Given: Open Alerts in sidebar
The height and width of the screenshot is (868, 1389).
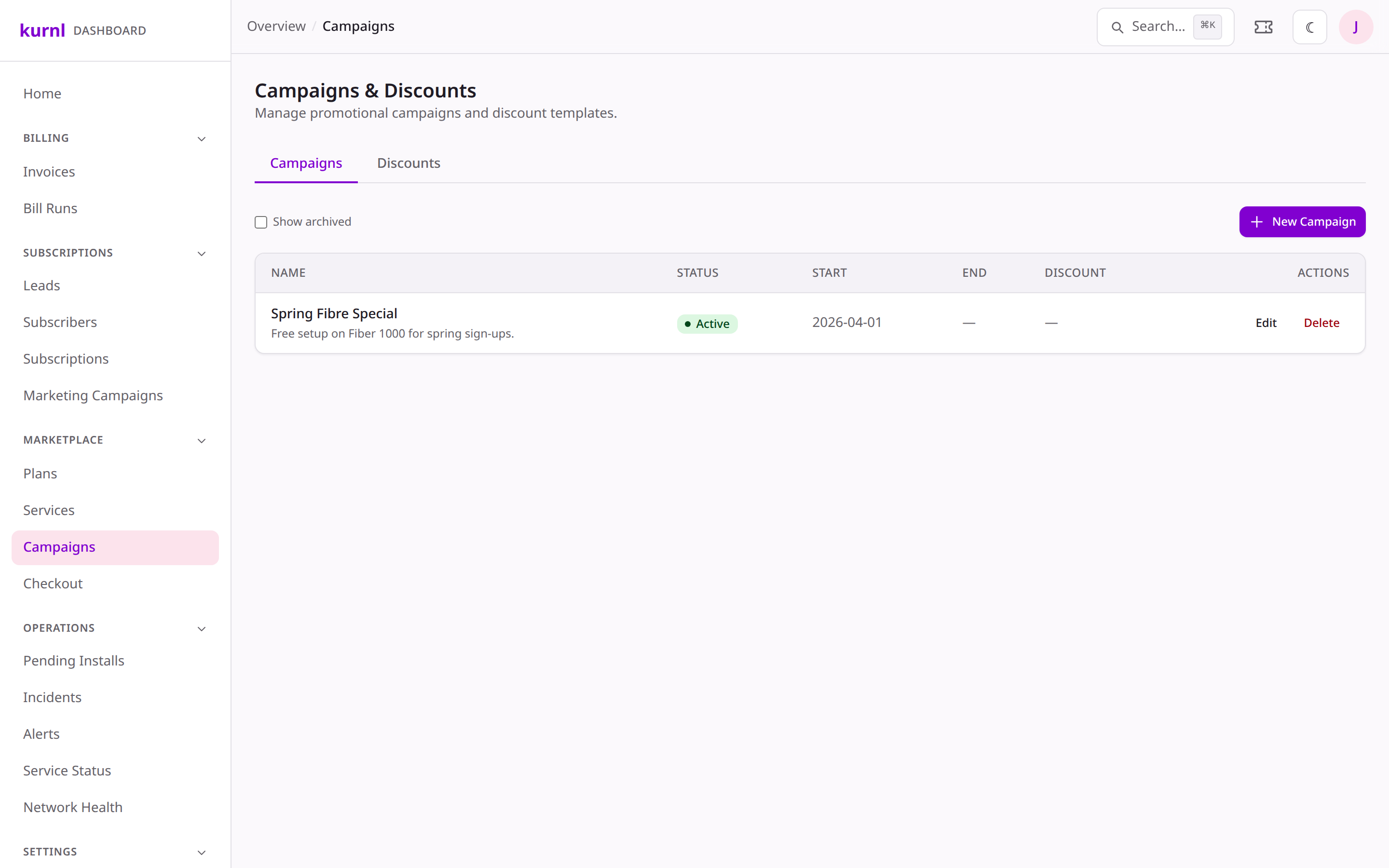Looking at the screenshot, I should 115,734.
